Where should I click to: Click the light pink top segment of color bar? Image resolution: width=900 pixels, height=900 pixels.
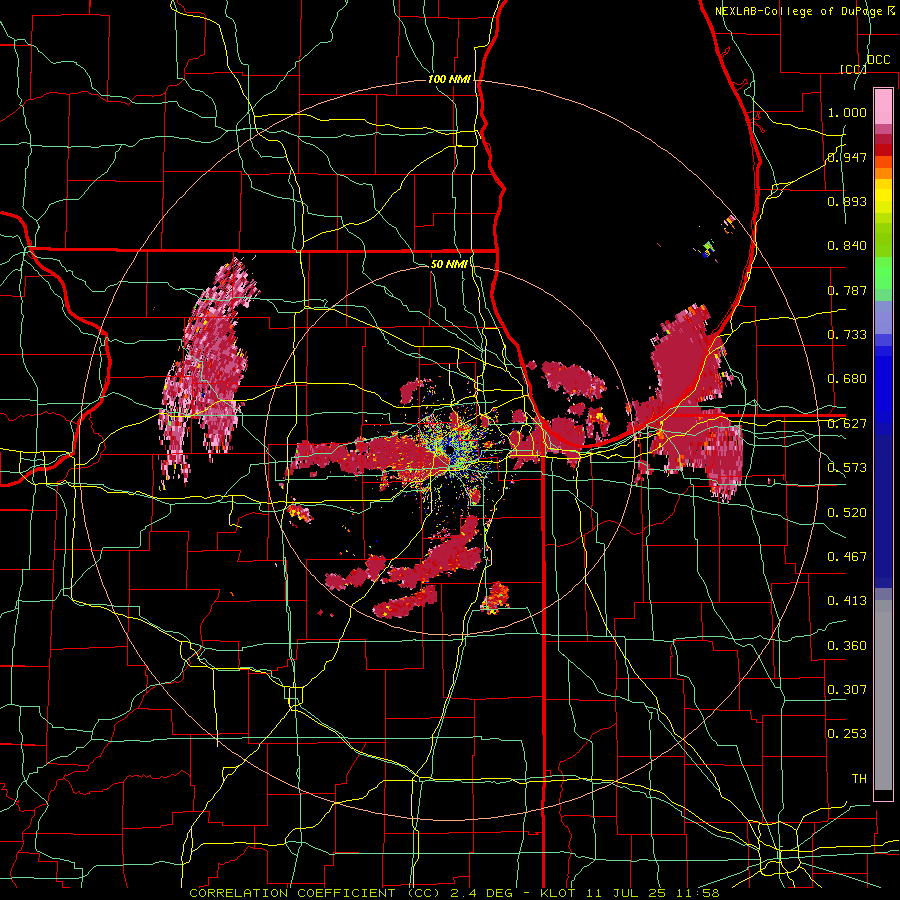(x=883, y=106)
